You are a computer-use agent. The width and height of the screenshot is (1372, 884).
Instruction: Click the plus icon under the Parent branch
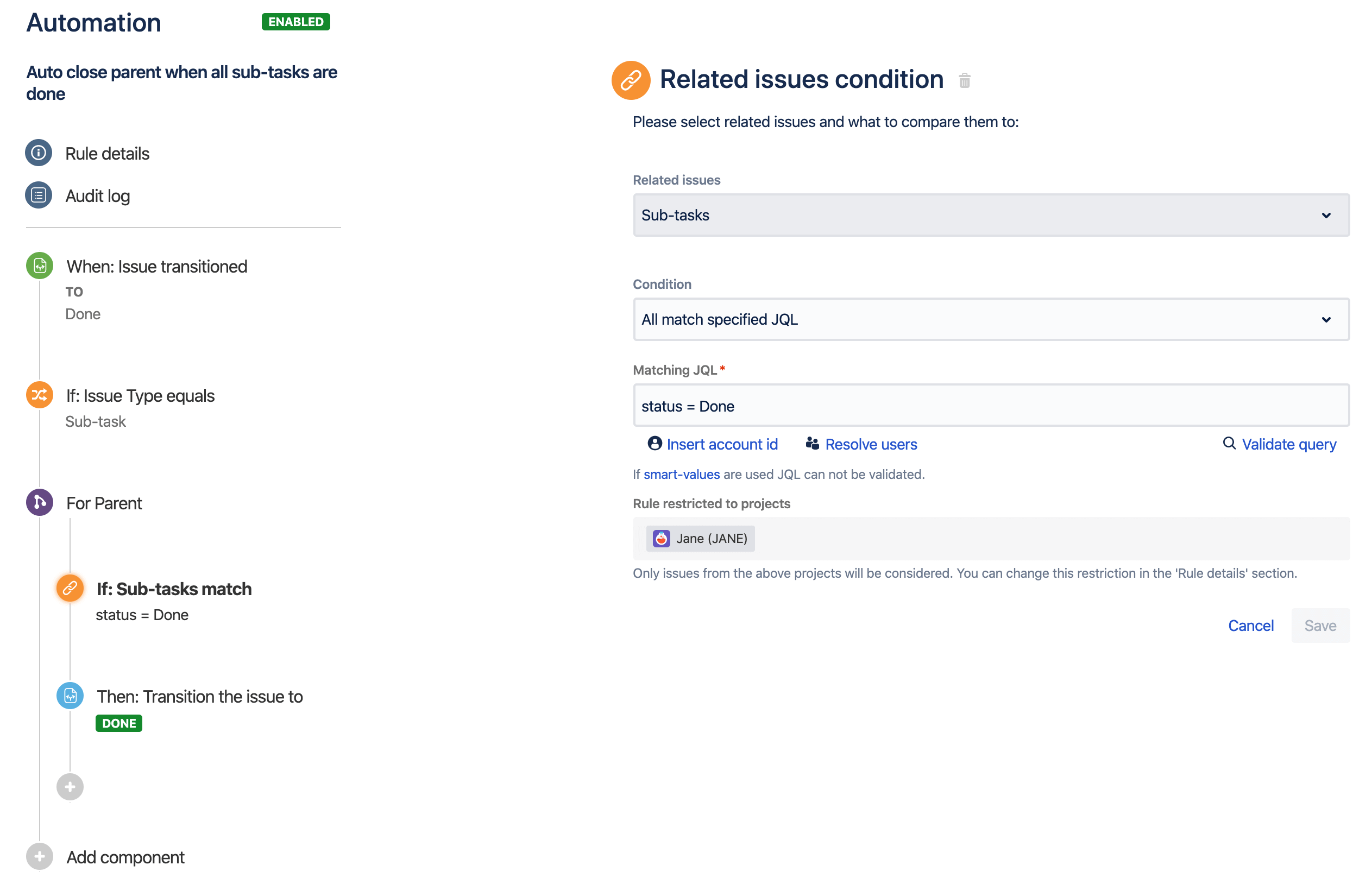(x=70, y=786)
